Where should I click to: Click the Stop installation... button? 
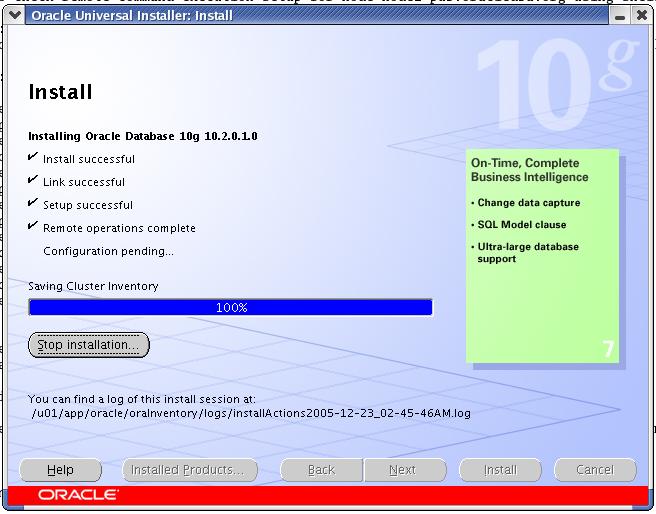click(89, 345)
